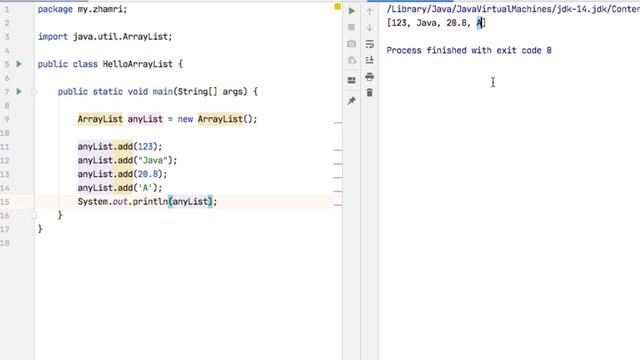Click the Down the Stack Trace arrow
This screenshot has height=360, width=640.
click(x=370, y=27)
